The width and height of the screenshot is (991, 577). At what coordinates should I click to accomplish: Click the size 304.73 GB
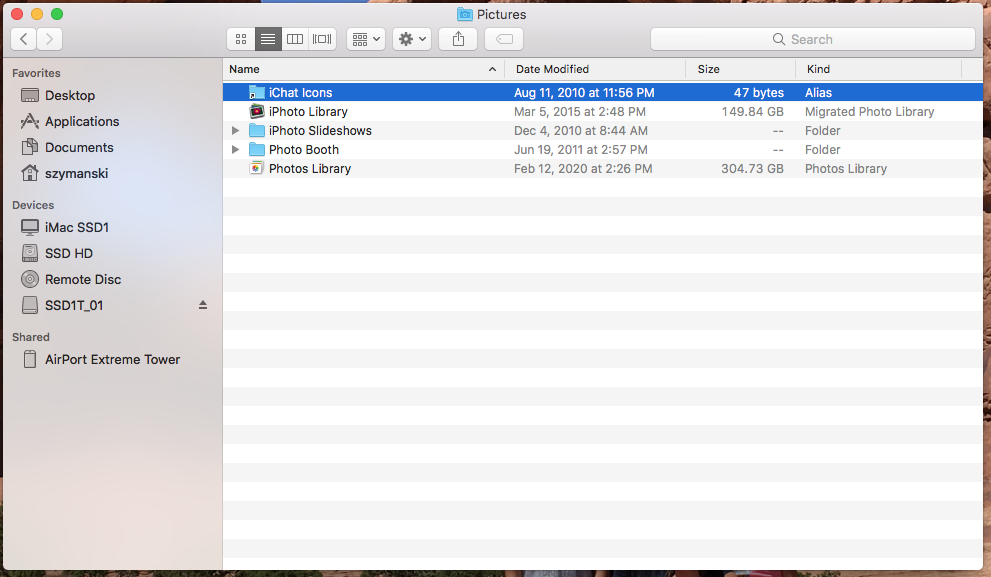tap(752, 168)
